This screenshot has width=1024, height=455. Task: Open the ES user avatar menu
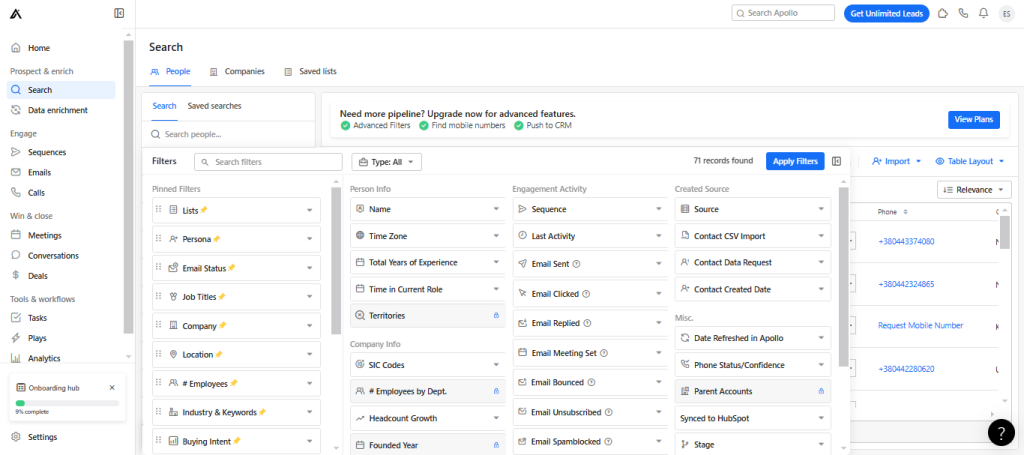click(1006, 13)
